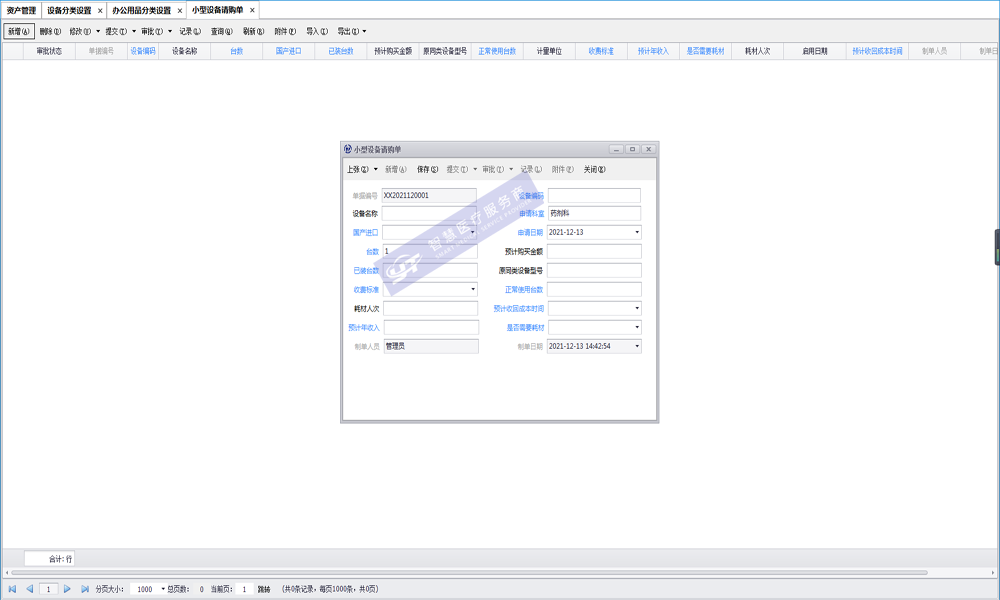Close the 办公用品分类设置 tab via X icon

pos(180,10)
